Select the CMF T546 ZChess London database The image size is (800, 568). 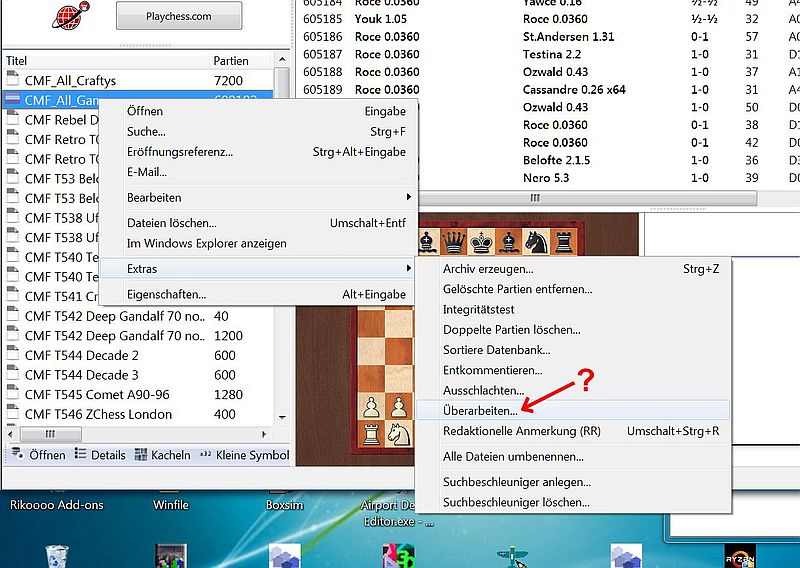[x=98, y=414]
